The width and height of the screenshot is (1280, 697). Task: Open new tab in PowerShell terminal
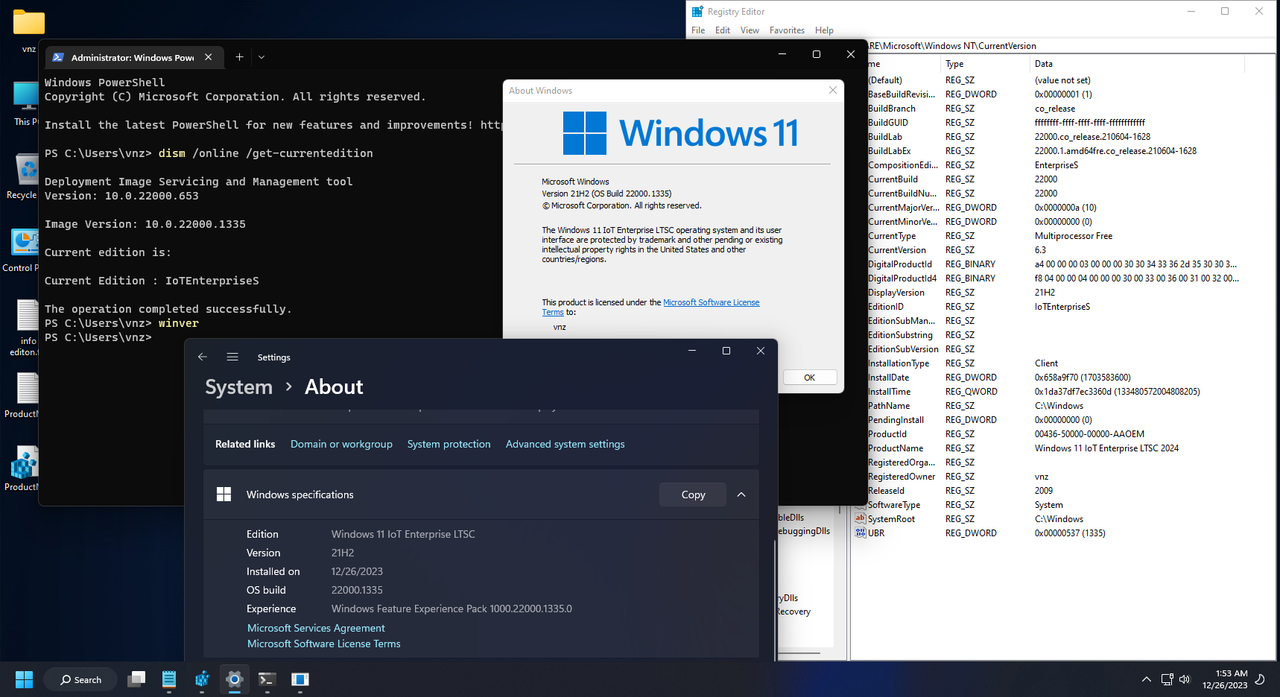tap(239, 57)
